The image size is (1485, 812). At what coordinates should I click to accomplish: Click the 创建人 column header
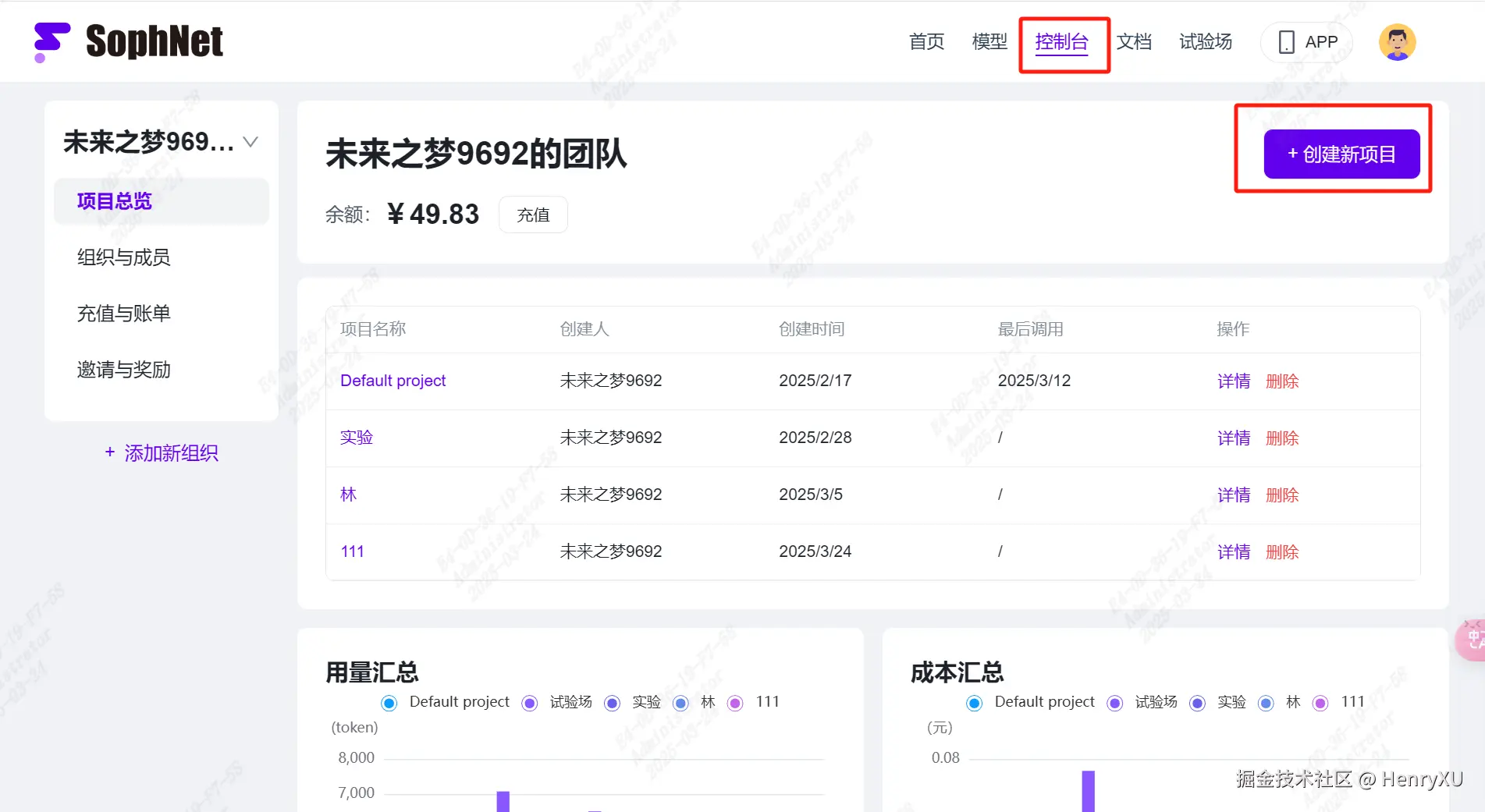584,329
